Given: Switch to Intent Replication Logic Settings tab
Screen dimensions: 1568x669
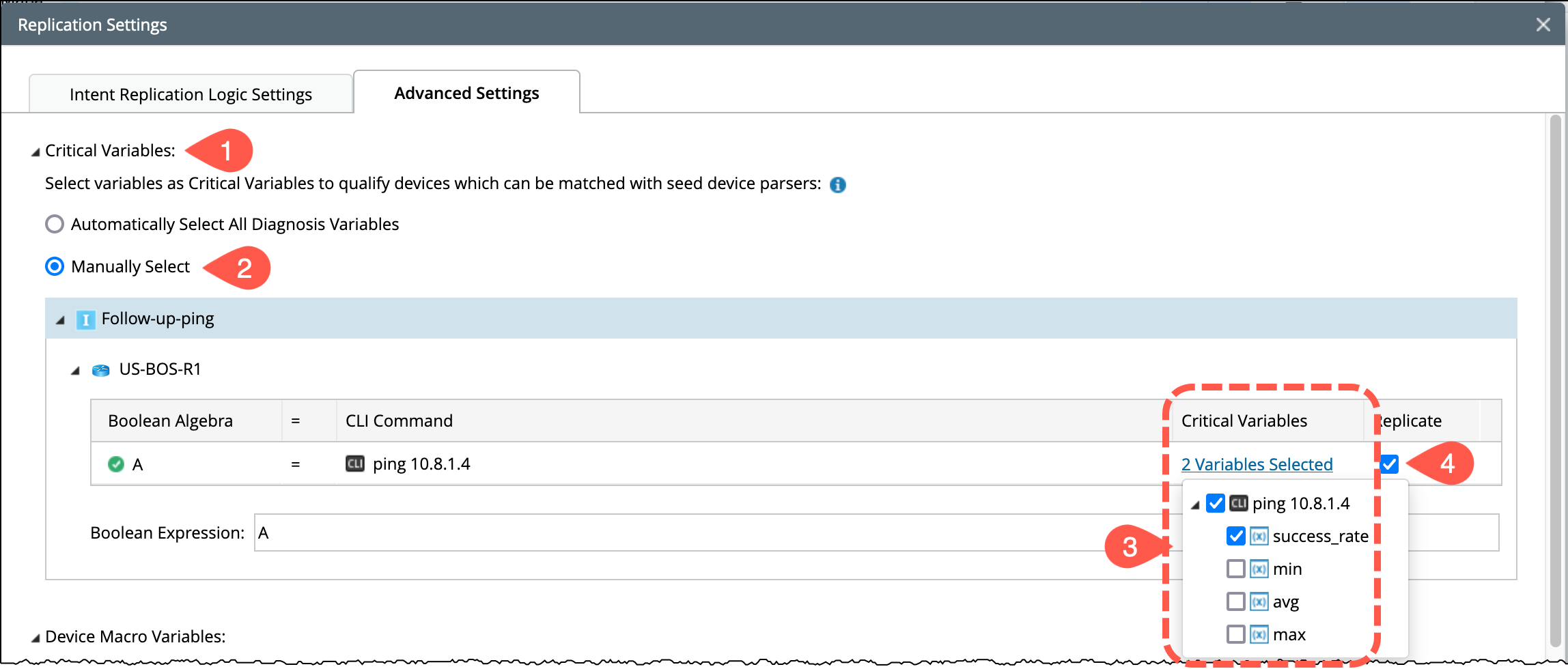Looking at the screenshot, I should click(x=191, y=94).
